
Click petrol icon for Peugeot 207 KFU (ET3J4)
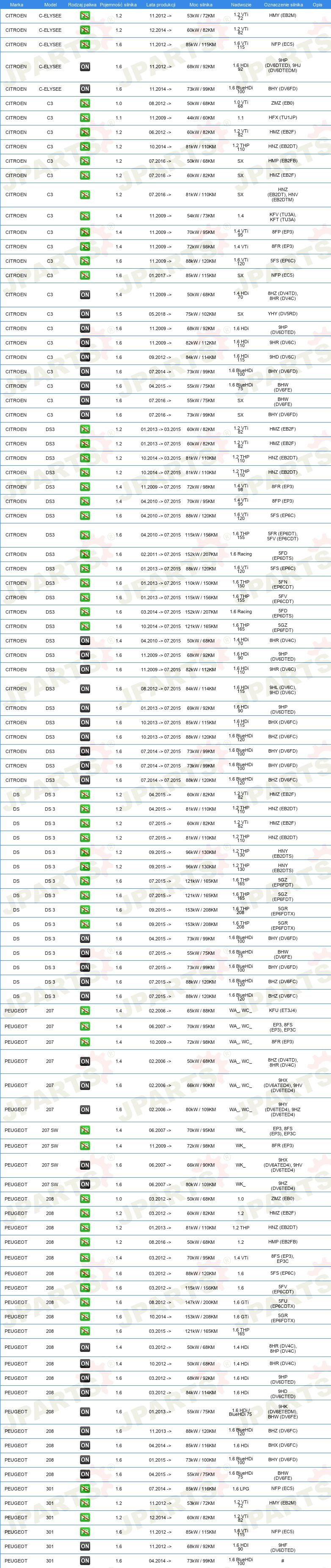click(85, 1010)
